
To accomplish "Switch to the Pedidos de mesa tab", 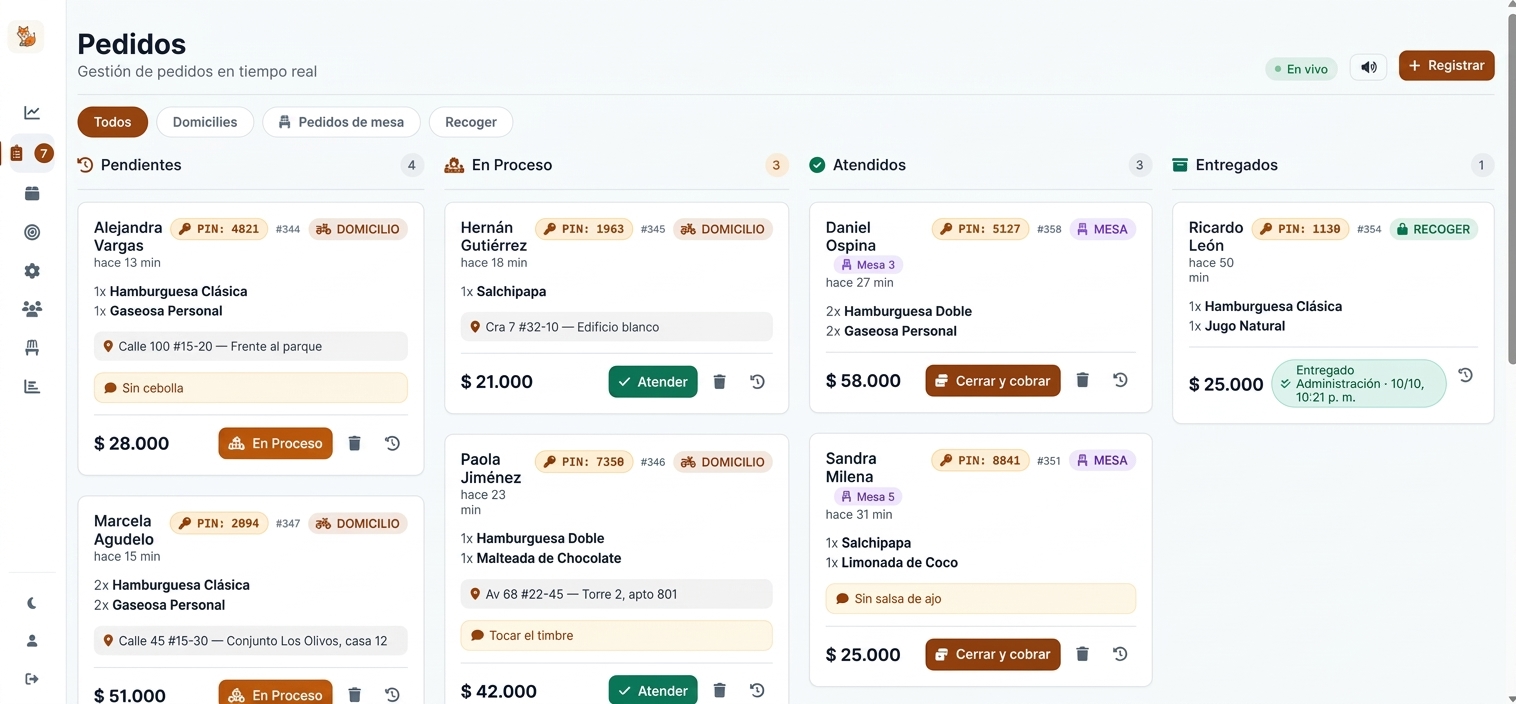I will (341, 122).
